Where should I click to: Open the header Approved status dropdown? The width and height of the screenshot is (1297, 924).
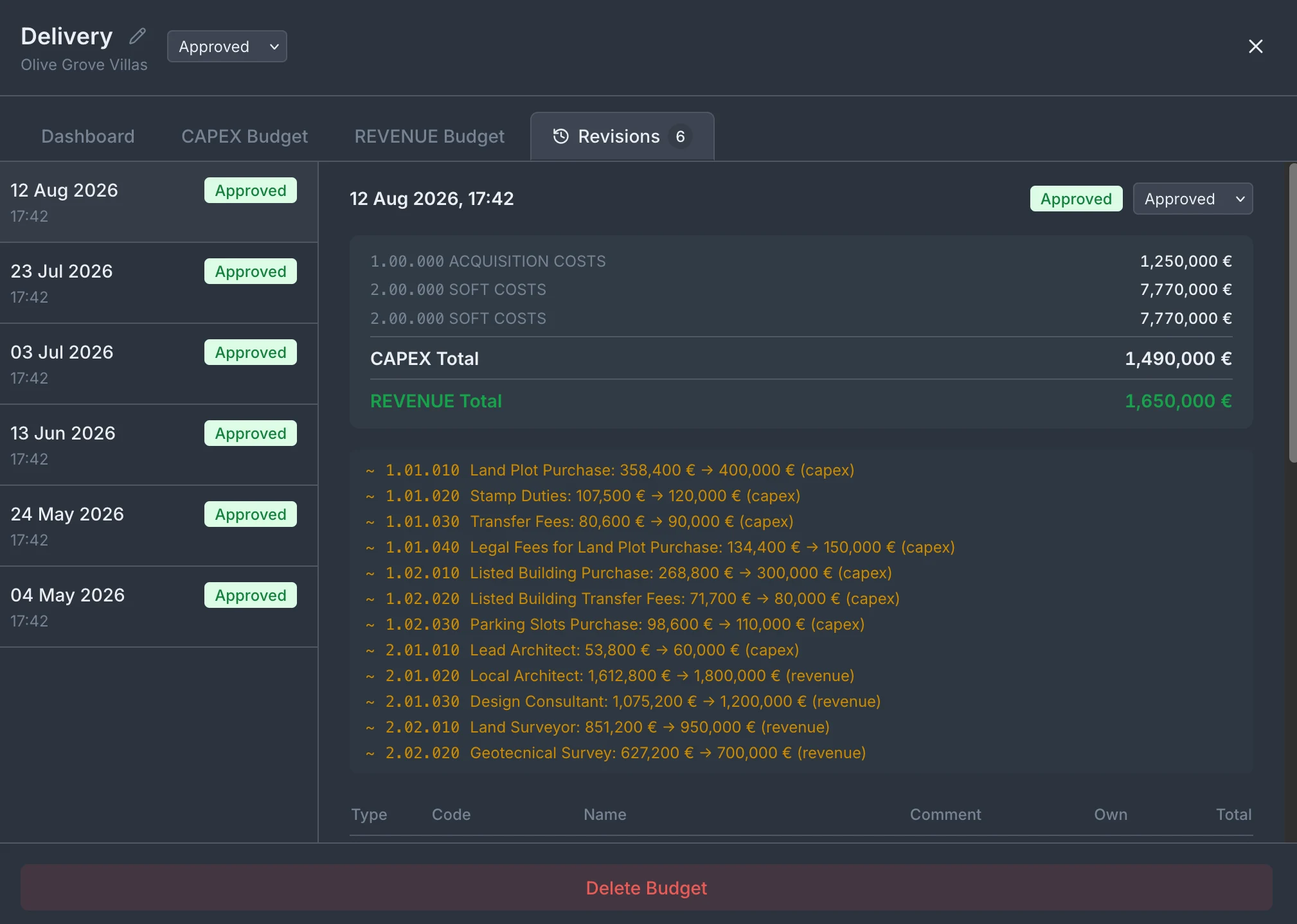tap(227, 46)
